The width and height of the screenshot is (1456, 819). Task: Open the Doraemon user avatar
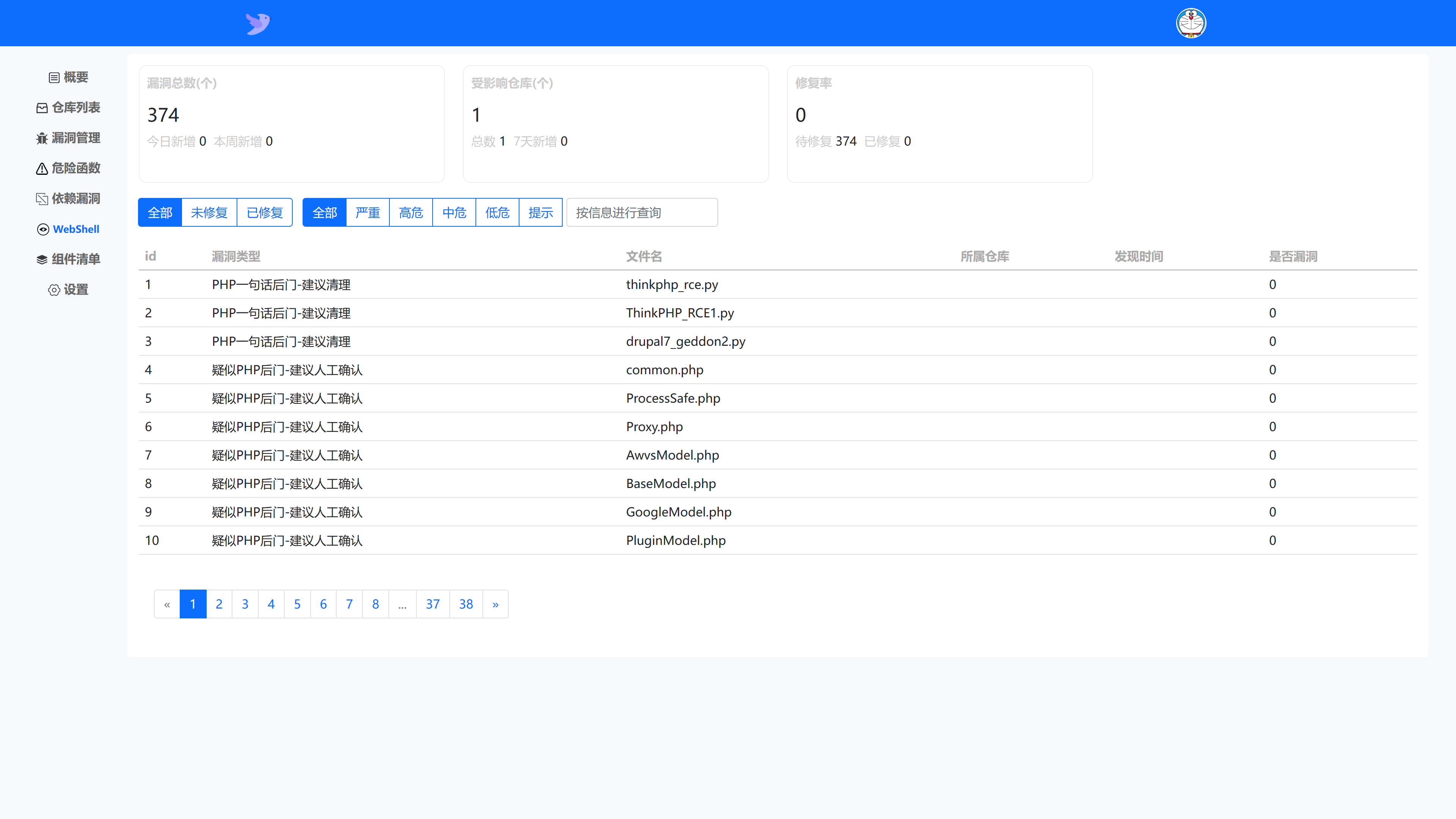[x=1191, y=23]
